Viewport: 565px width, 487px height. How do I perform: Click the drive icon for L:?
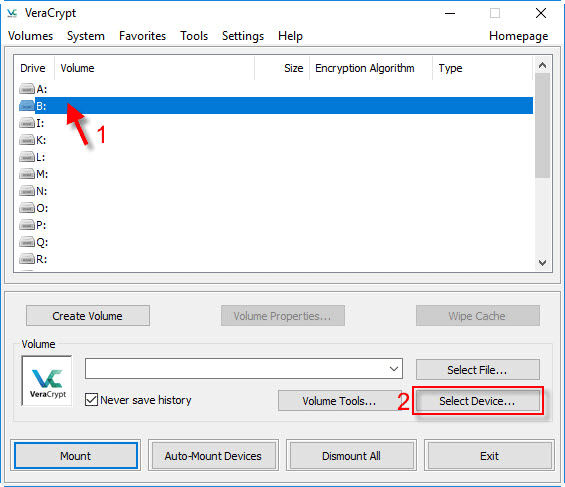(27, 157)
